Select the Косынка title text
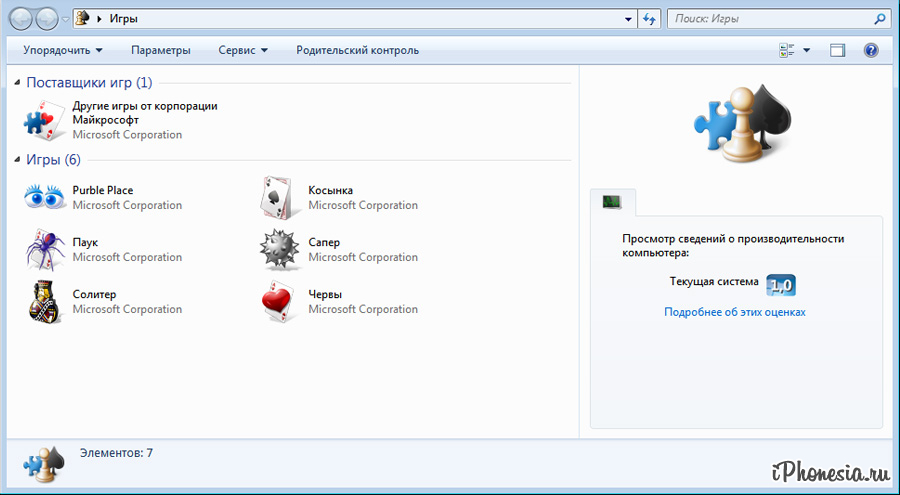This screenshot has height=495, width=900. click(x=331, y=190)
